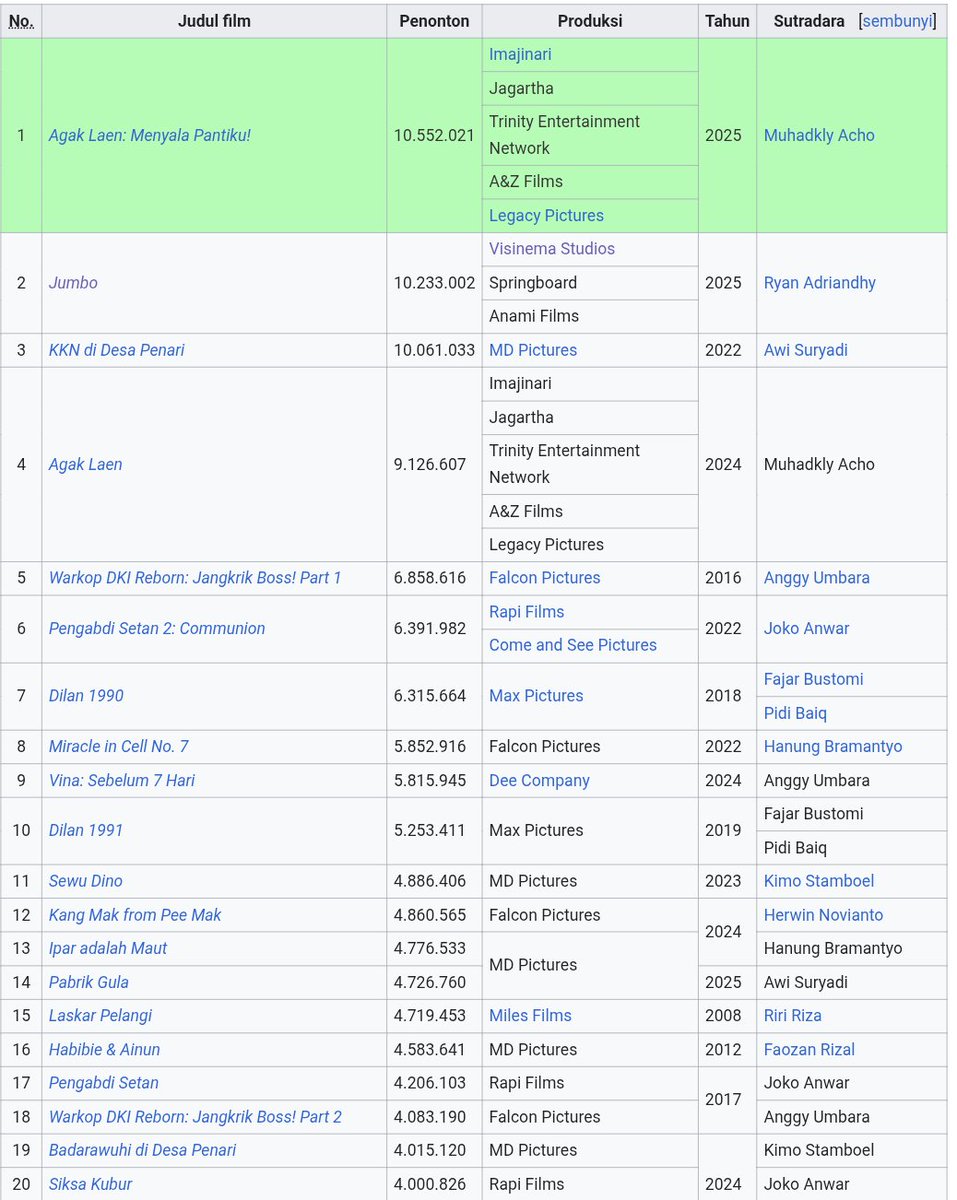
Task: Open Ipar adalah Maut film link
Action: coord(108,948)
